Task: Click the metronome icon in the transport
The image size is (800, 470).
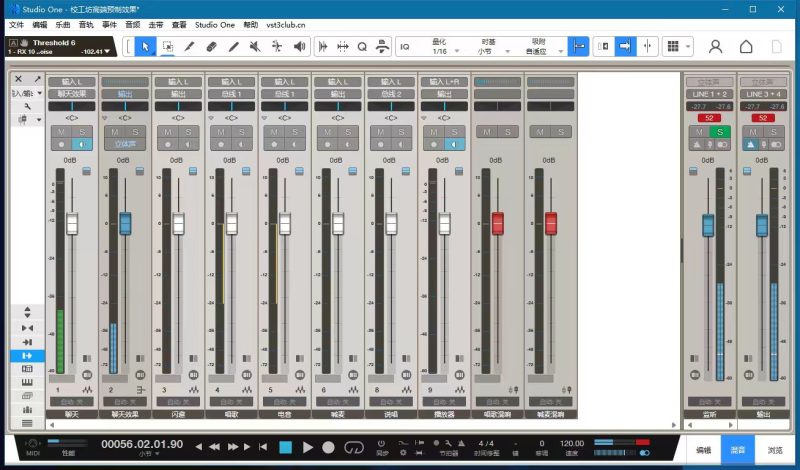Action: click(x=461, y=443)
